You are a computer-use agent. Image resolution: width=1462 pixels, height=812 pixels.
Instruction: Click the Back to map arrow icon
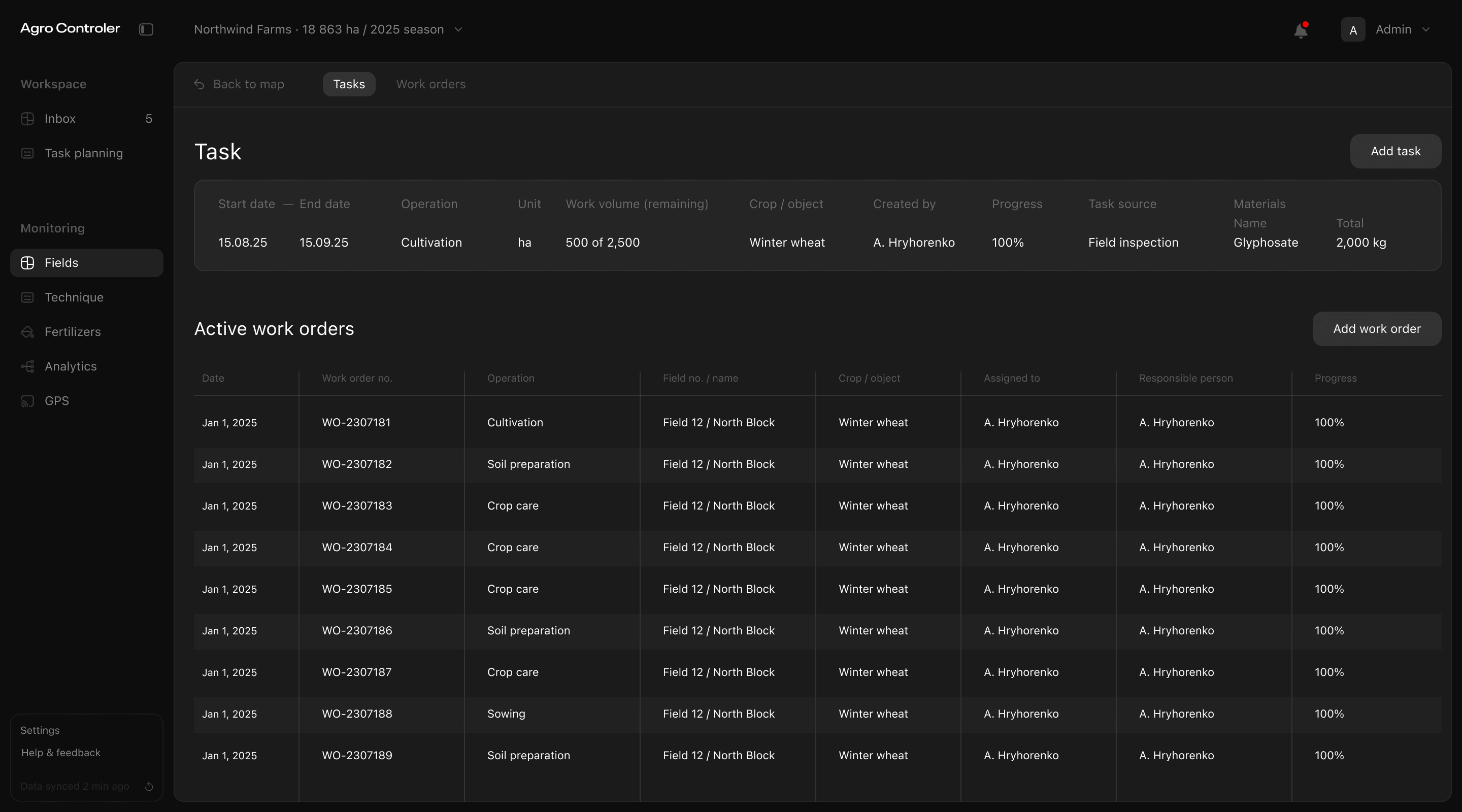[199, 84]
